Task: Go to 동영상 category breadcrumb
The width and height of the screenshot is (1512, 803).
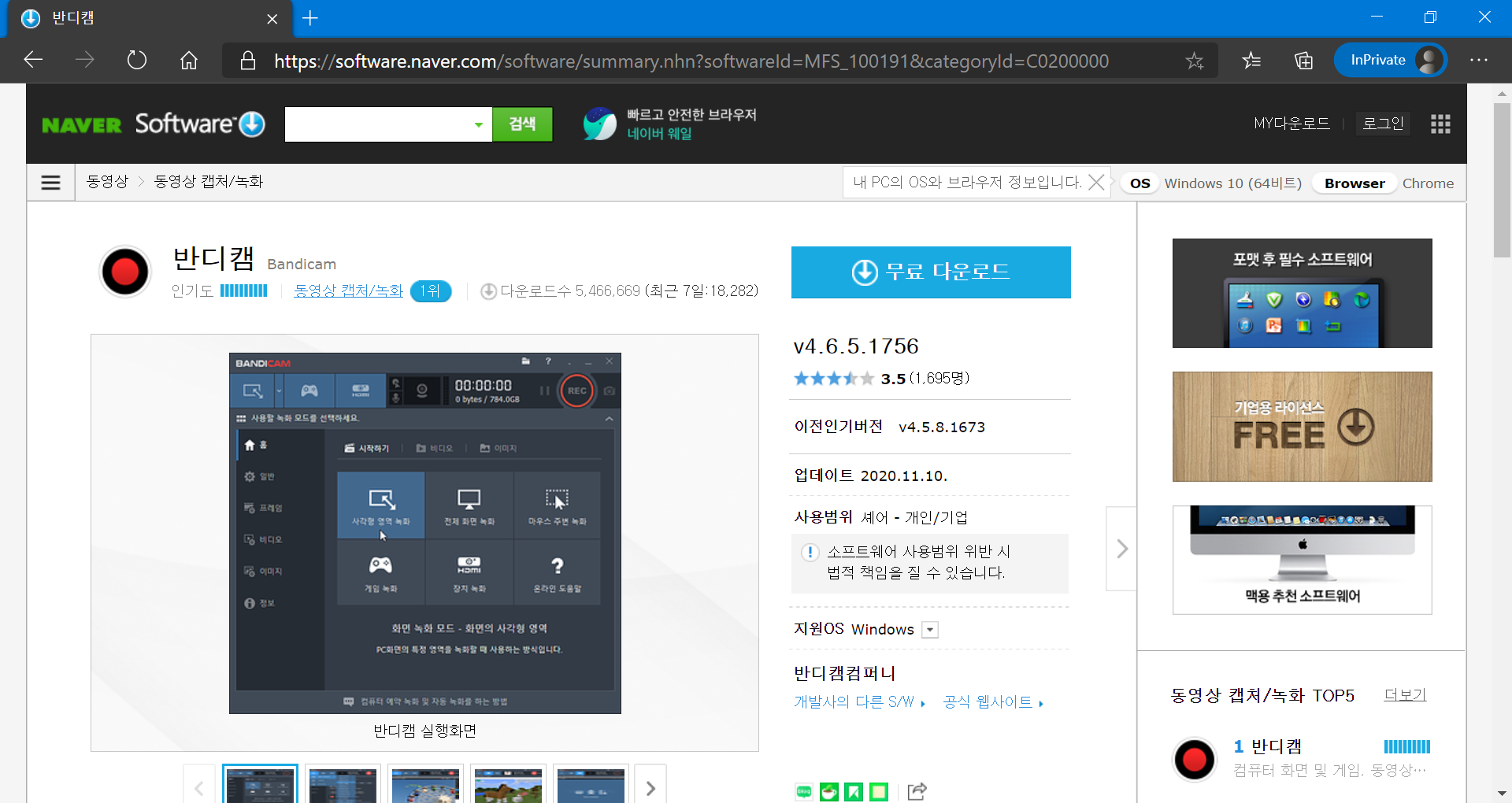Action: click(107, 182)
